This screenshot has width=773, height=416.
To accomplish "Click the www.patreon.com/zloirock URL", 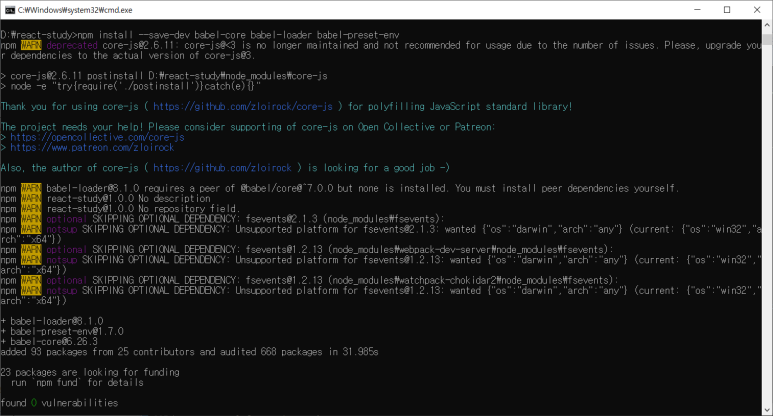I will click(x=92, y=147).
